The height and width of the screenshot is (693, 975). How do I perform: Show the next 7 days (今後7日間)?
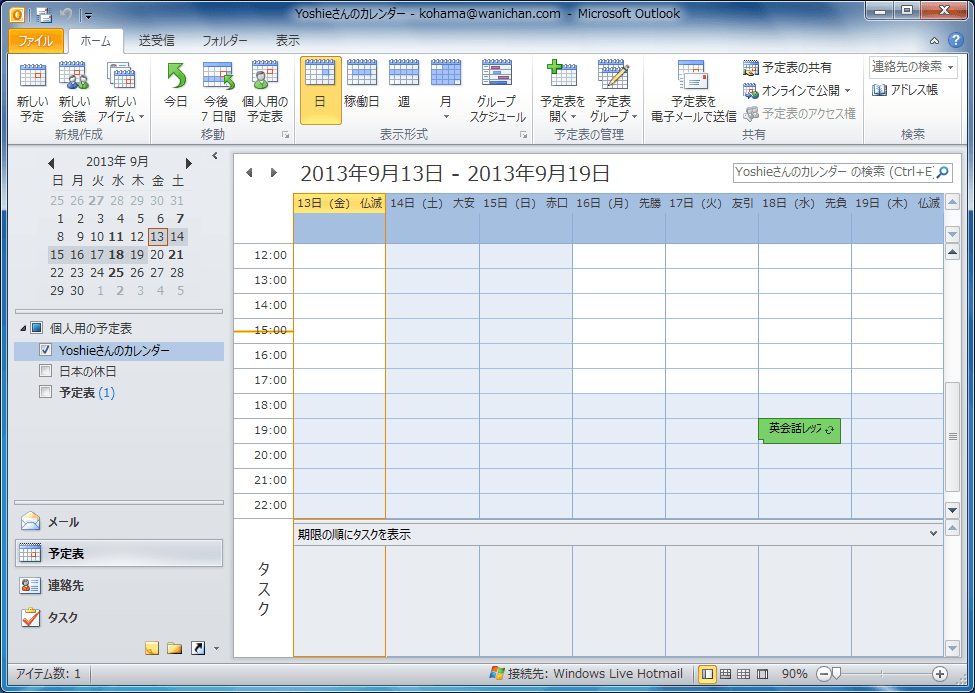tap(218, 92)
